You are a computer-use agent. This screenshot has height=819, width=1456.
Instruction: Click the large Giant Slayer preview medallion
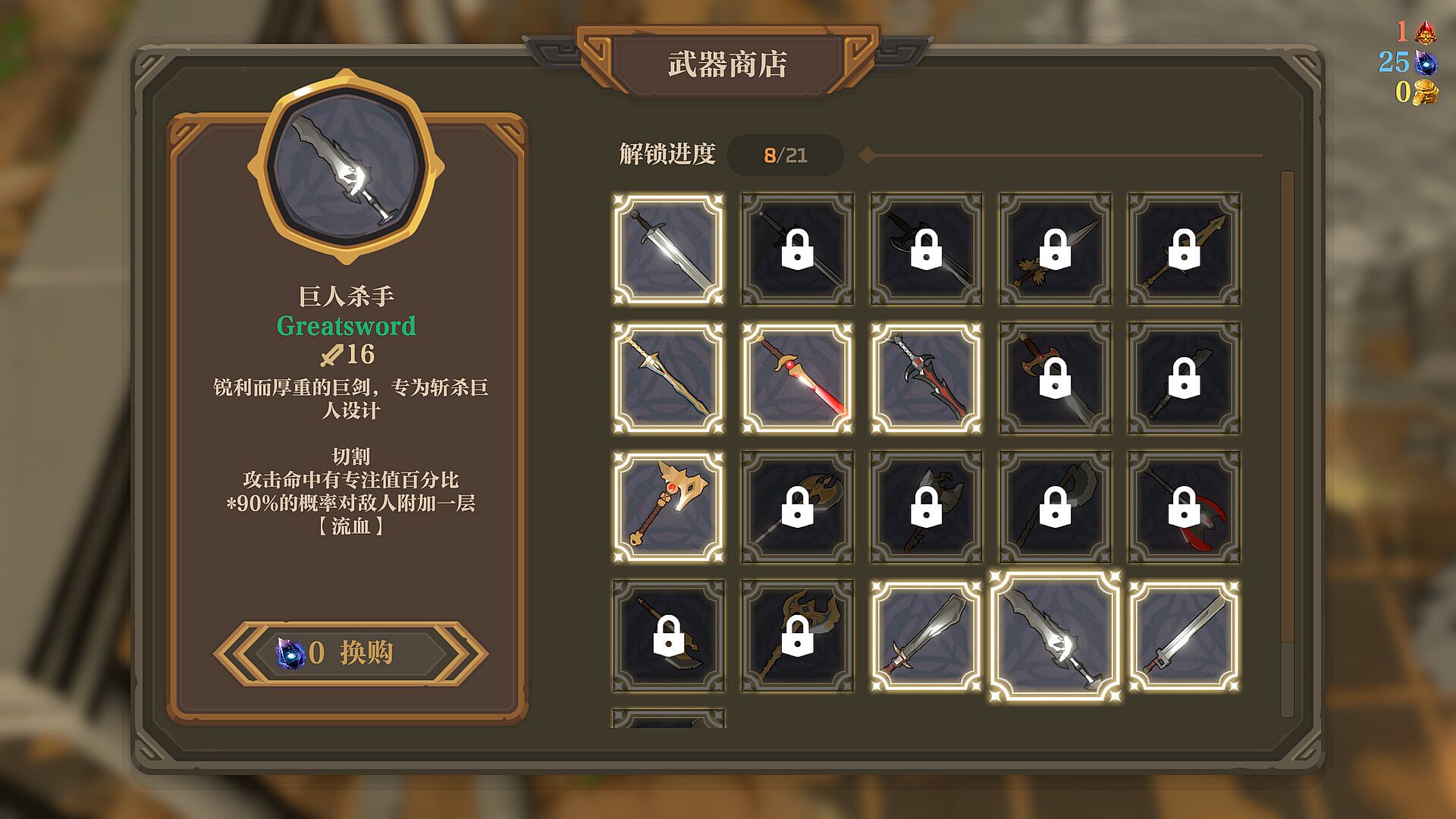(347, 167)
